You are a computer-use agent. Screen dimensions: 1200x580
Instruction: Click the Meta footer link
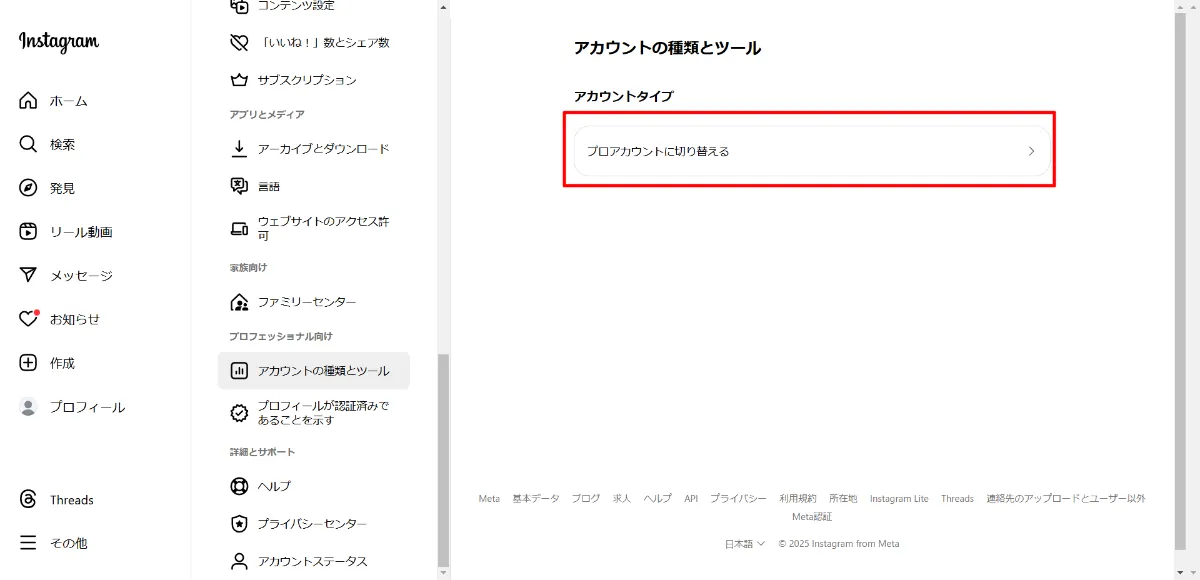tap(489, 498)
